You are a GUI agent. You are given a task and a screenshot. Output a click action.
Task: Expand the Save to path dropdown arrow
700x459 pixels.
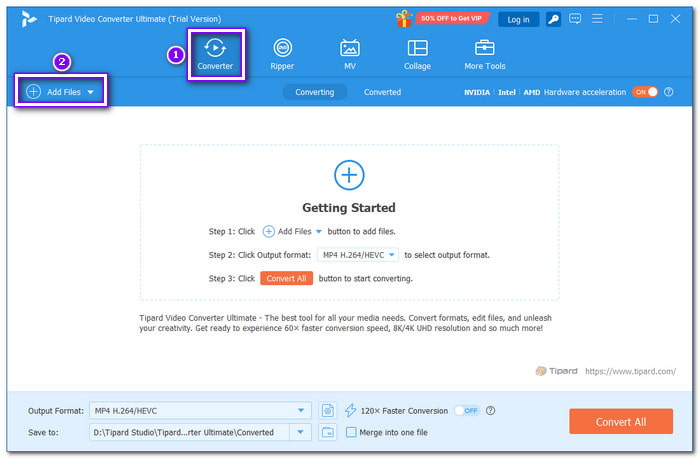coord(300,432)
